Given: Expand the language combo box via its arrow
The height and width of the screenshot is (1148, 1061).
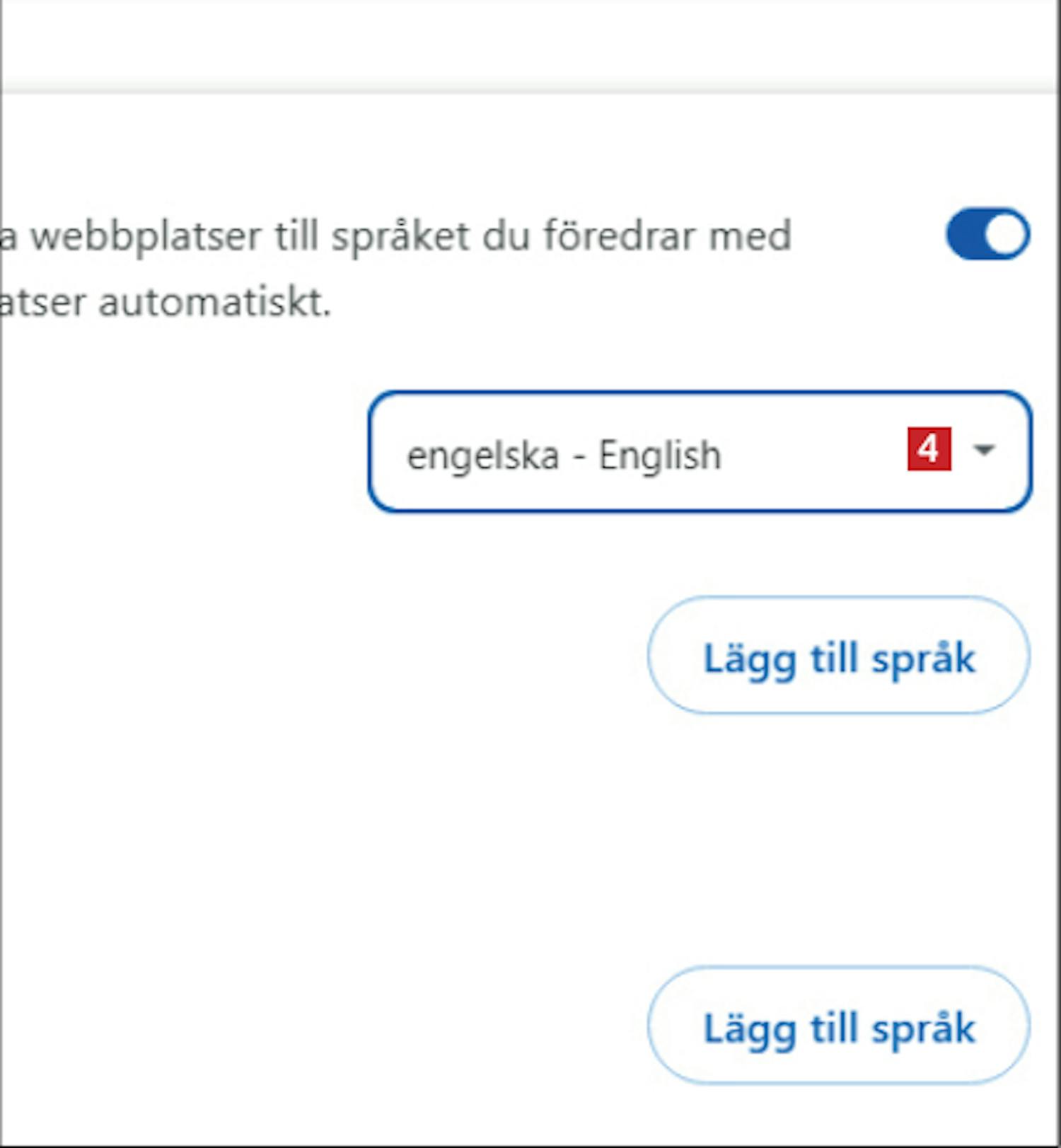Looking at the screenshot, I should (984, 449).
